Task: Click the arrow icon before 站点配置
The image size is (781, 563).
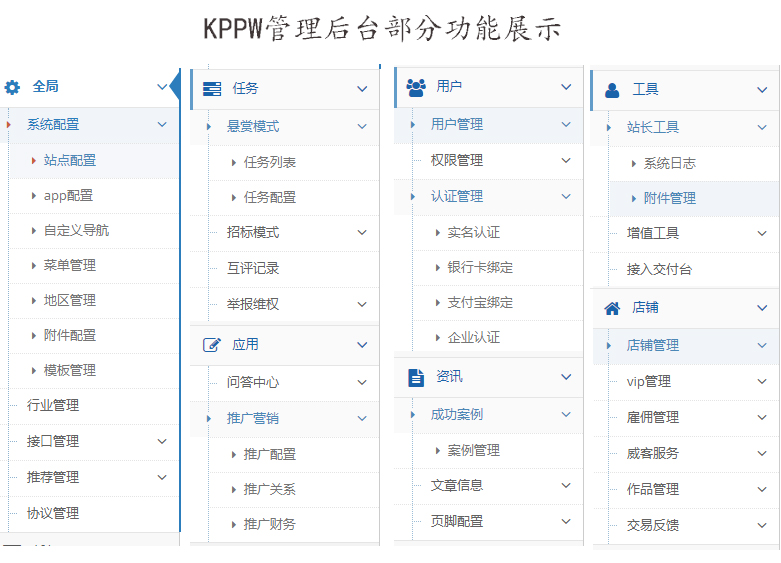Action: (33, 160)
